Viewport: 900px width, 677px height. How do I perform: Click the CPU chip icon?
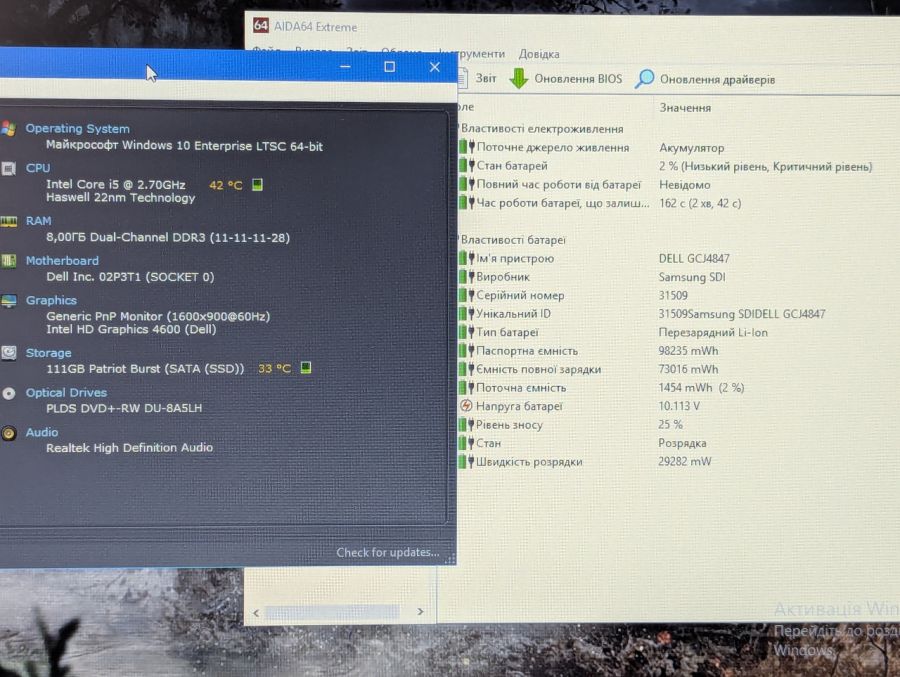click(9, 169)
